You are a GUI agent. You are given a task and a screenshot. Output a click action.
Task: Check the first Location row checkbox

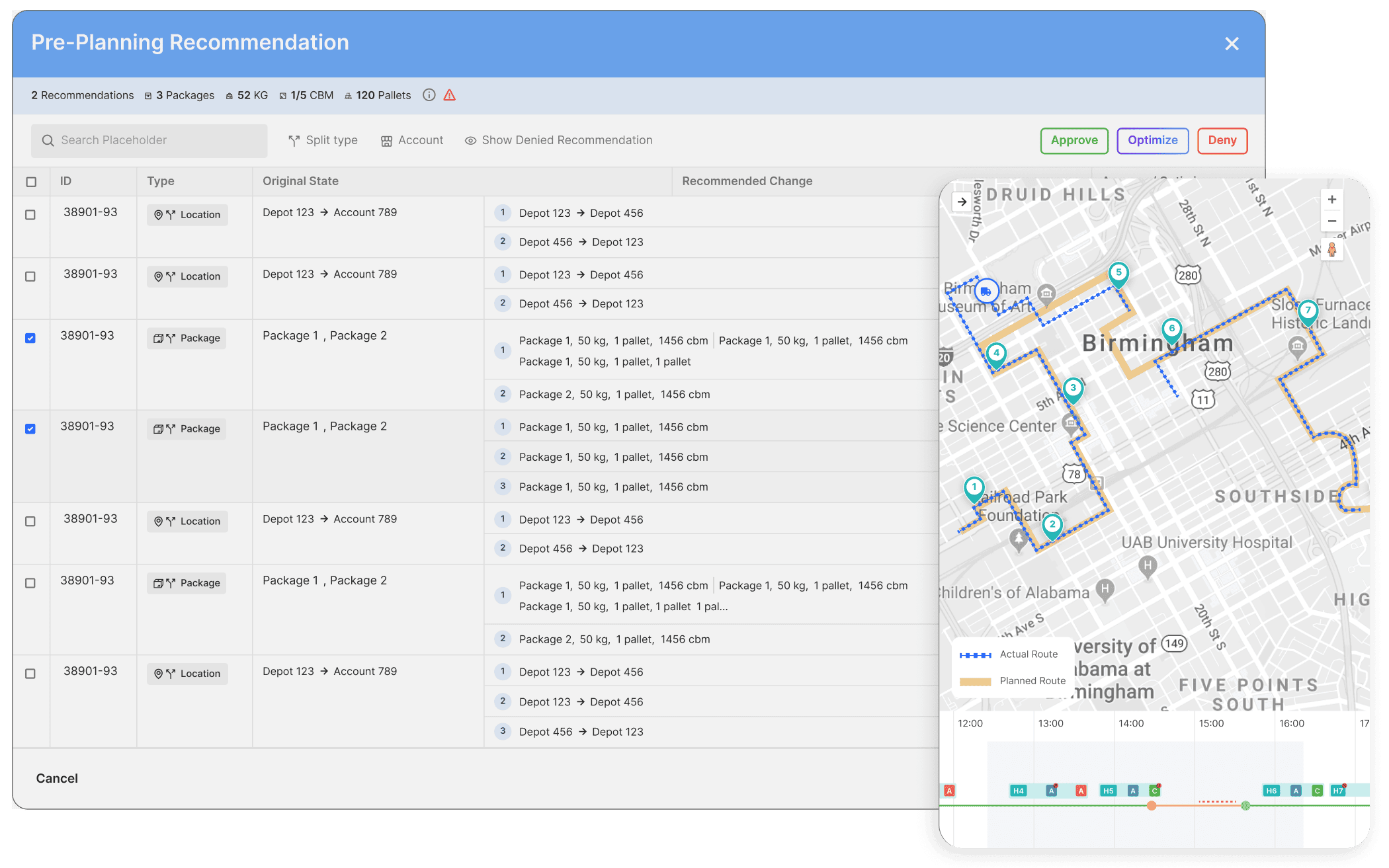click(30, 215)
